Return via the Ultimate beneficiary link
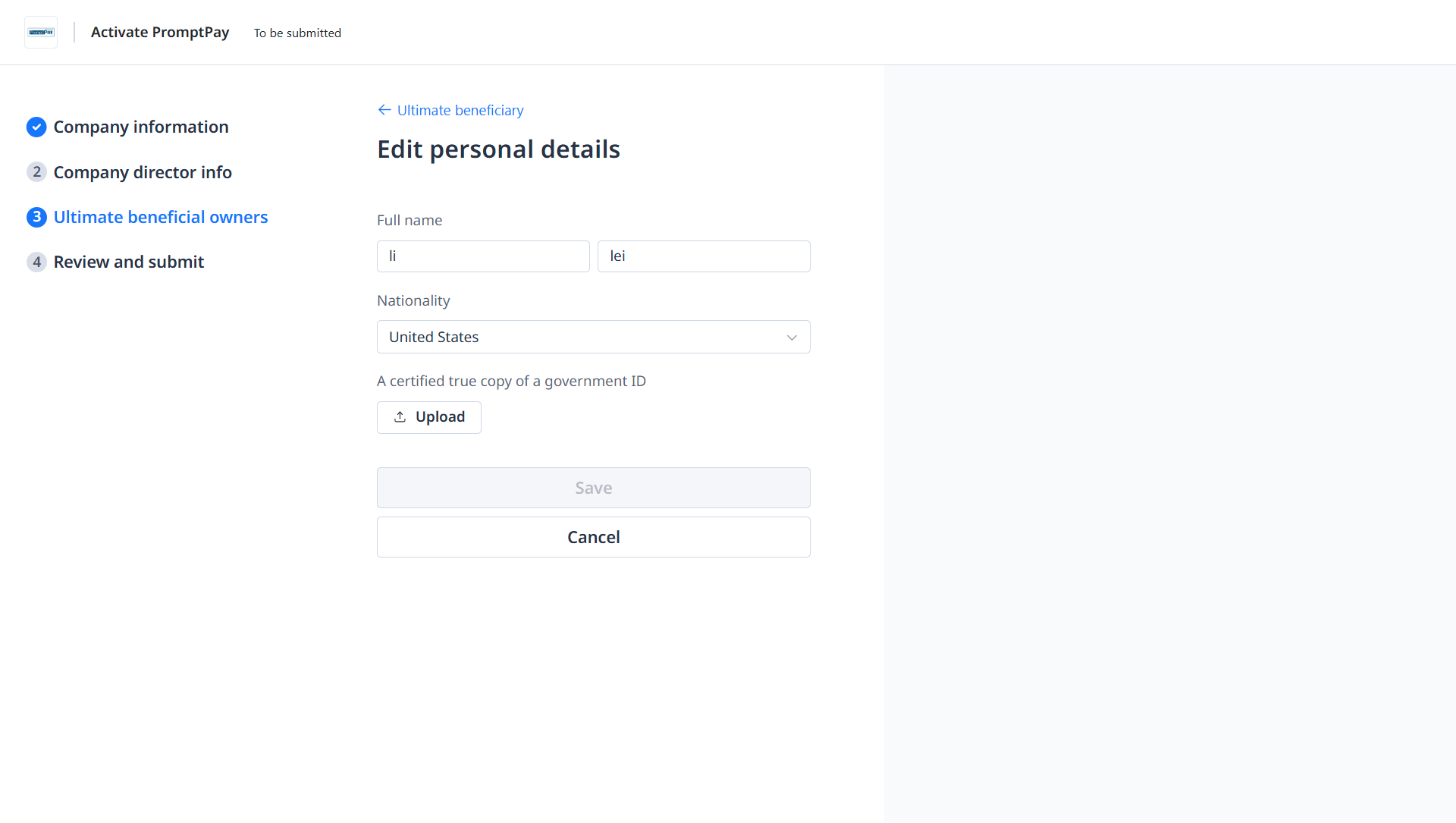The image size is (1456, 823). point(460,110)
